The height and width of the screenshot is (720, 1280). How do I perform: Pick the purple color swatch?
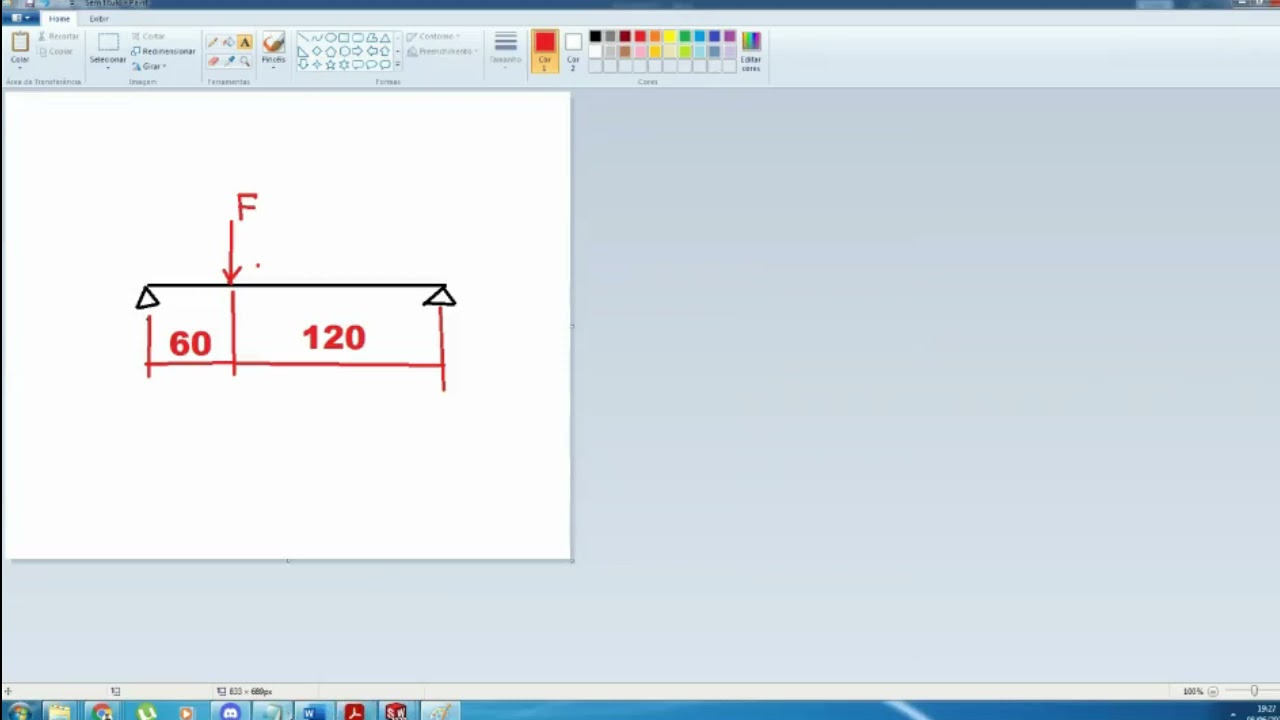tap(730, 37)
